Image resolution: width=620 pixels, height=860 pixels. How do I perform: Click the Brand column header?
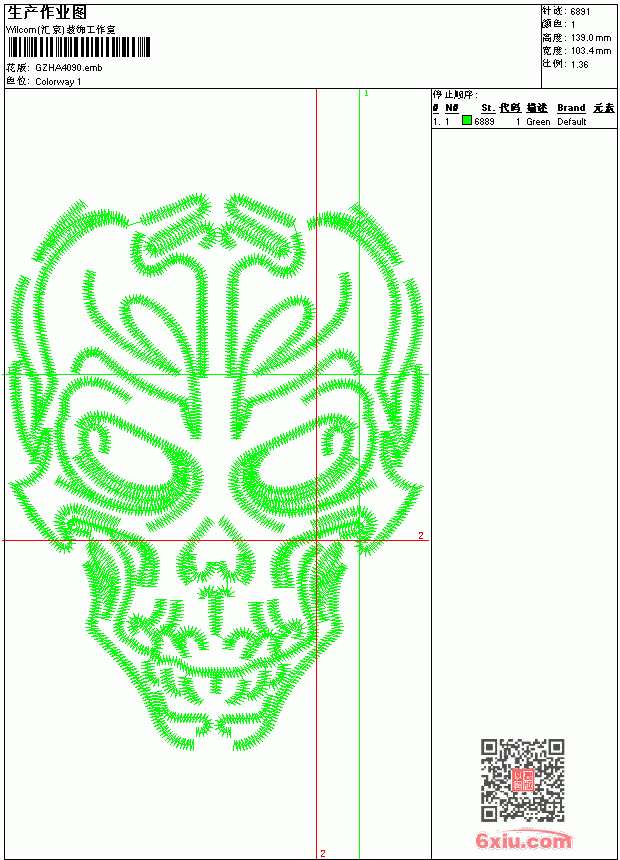571,108
